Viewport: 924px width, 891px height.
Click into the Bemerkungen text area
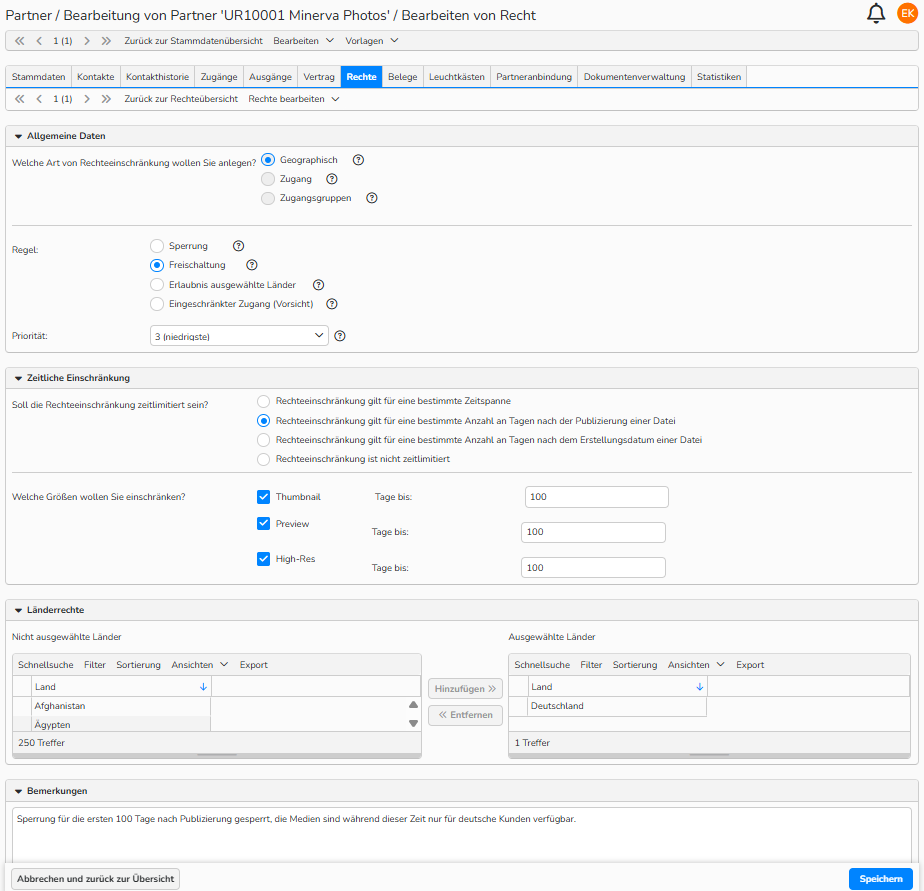point(461,836)
